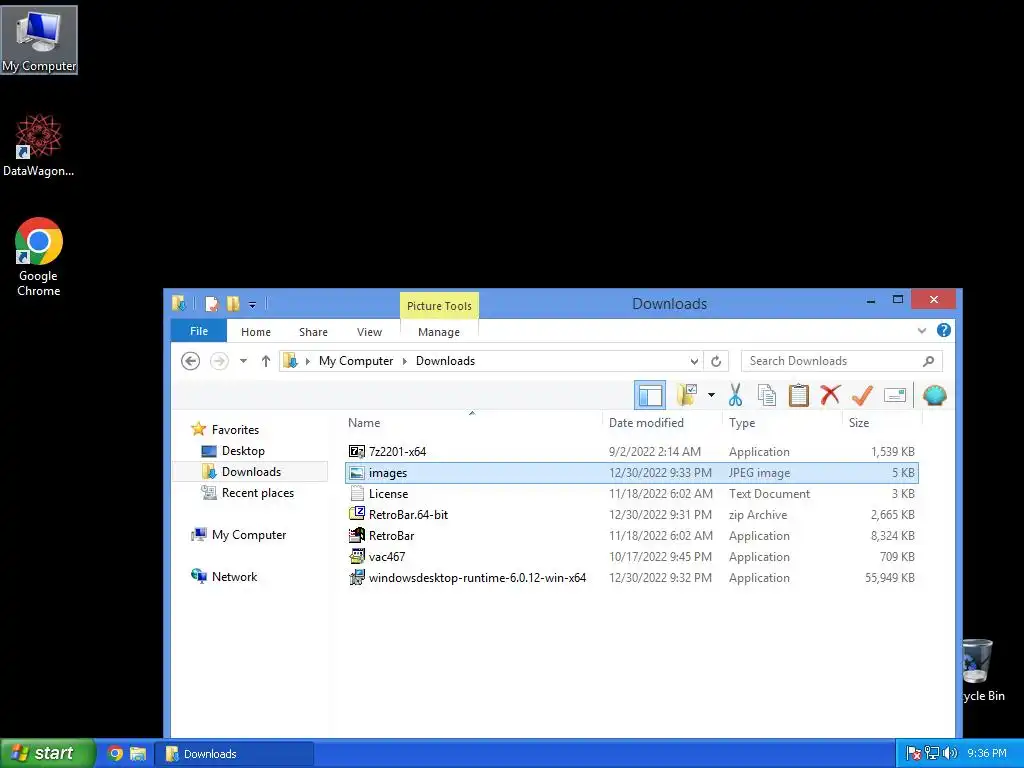This screenshot has width=1024, height=768.
Task: Refresh the Downloads folder view
Action: pyautogui.click(x=716, y=361)
